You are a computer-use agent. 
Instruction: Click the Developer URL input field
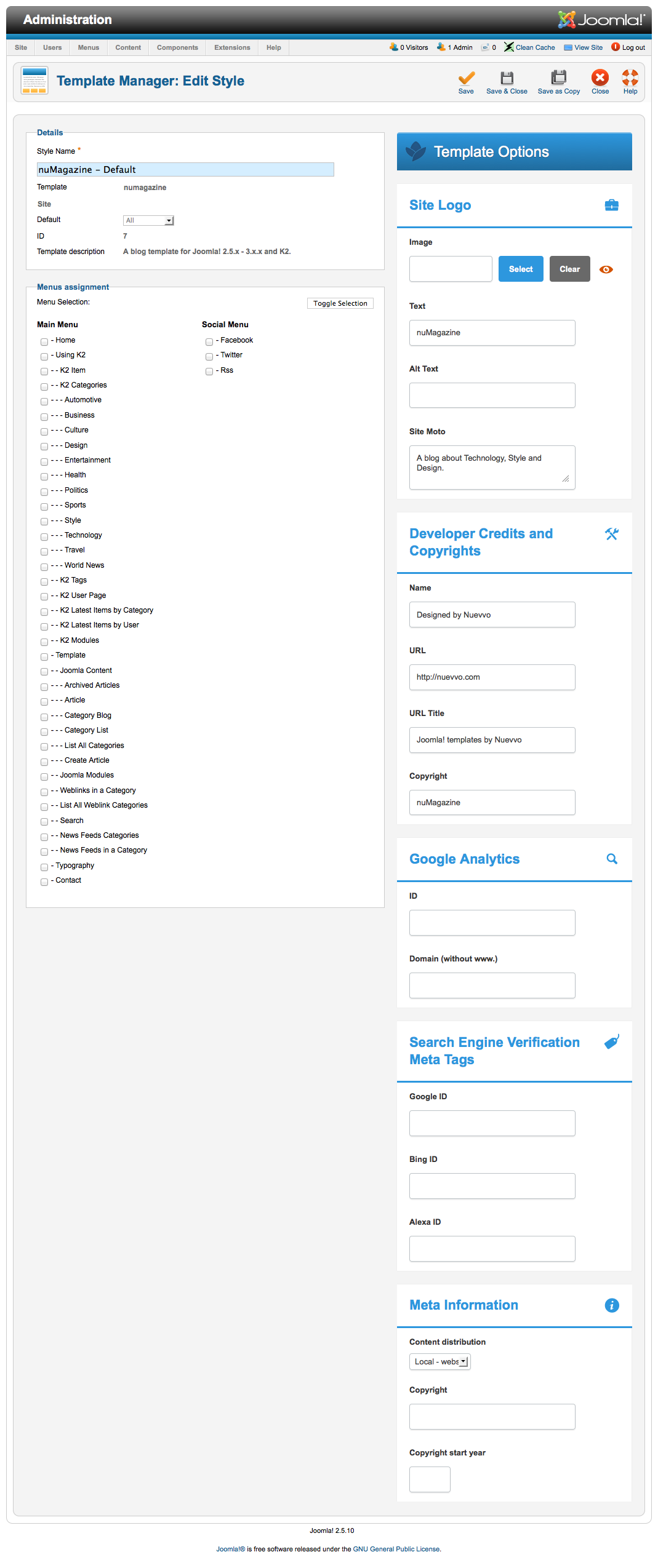click(x=492, y=677)
